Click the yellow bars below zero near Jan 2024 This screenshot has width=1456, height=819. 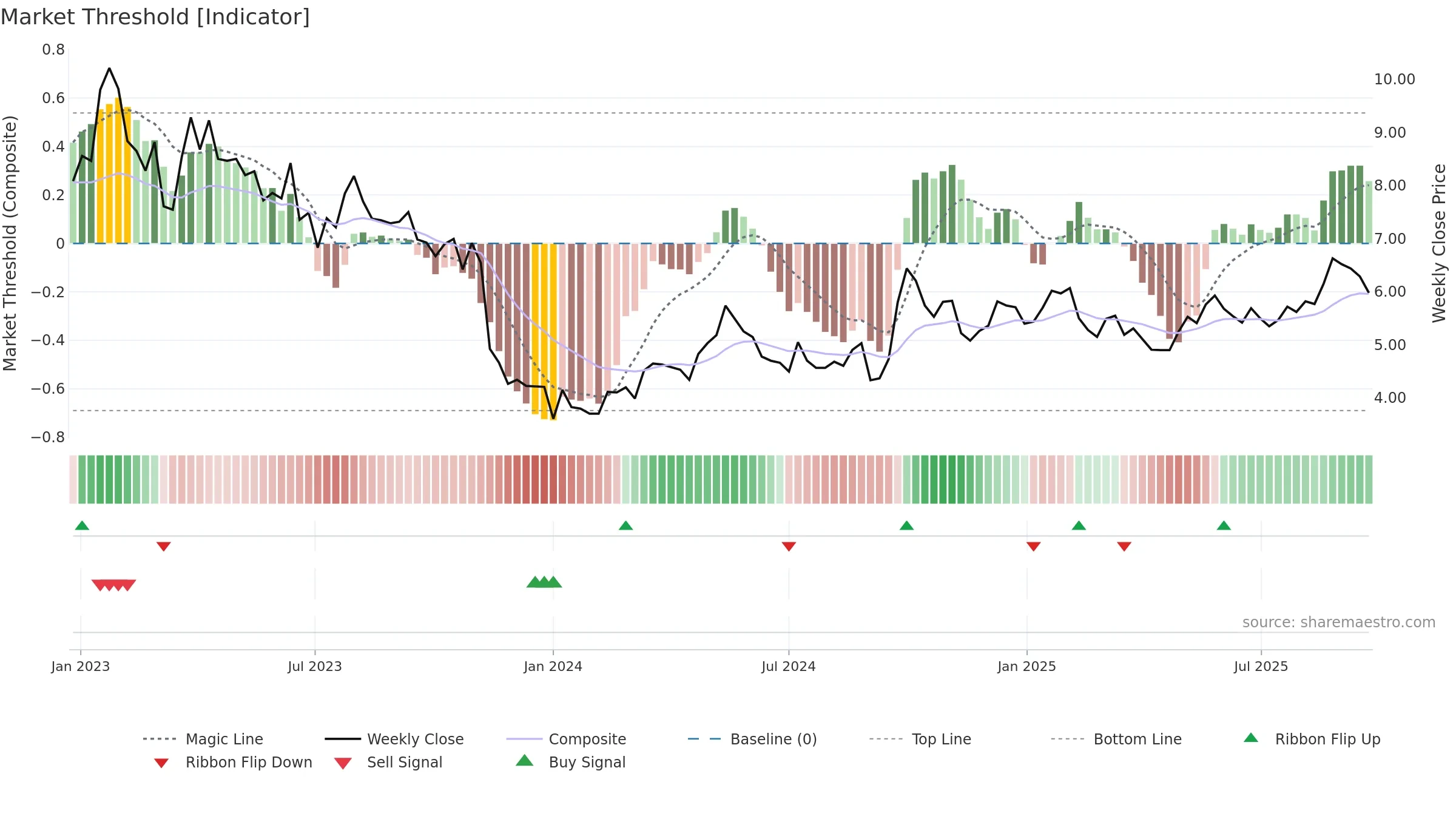[x=544, y=331]
